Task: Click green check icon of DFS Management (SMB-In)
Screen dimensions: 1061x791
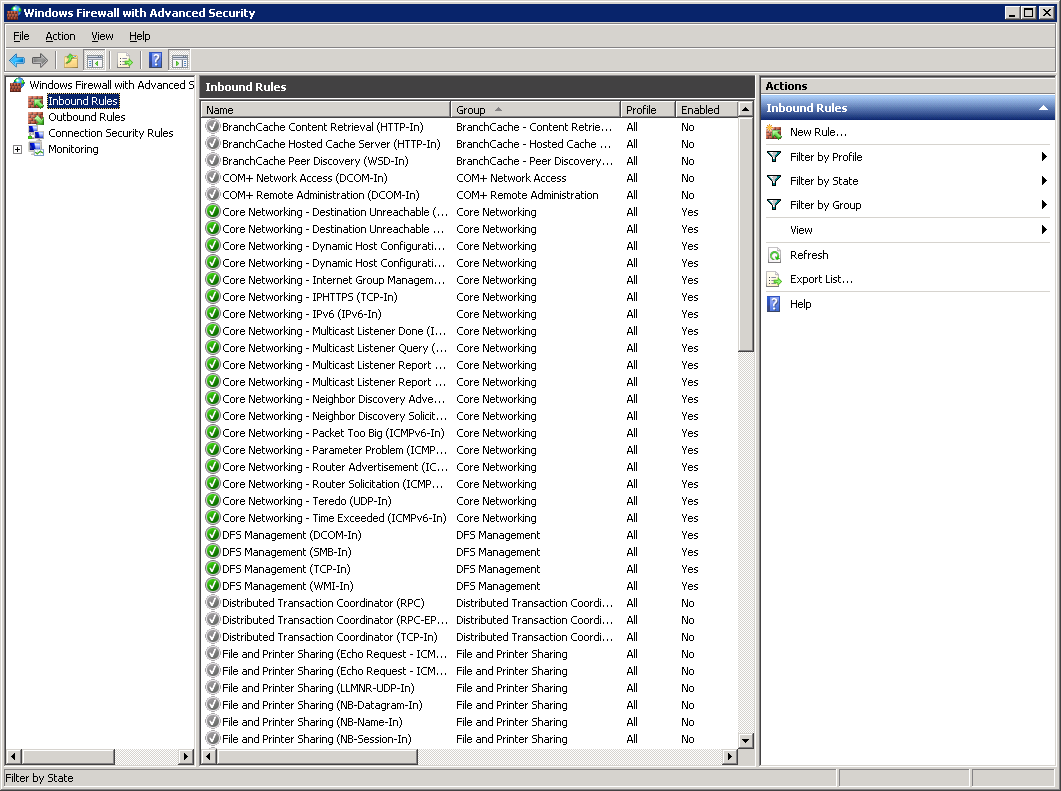Action: tap(213, 551)
